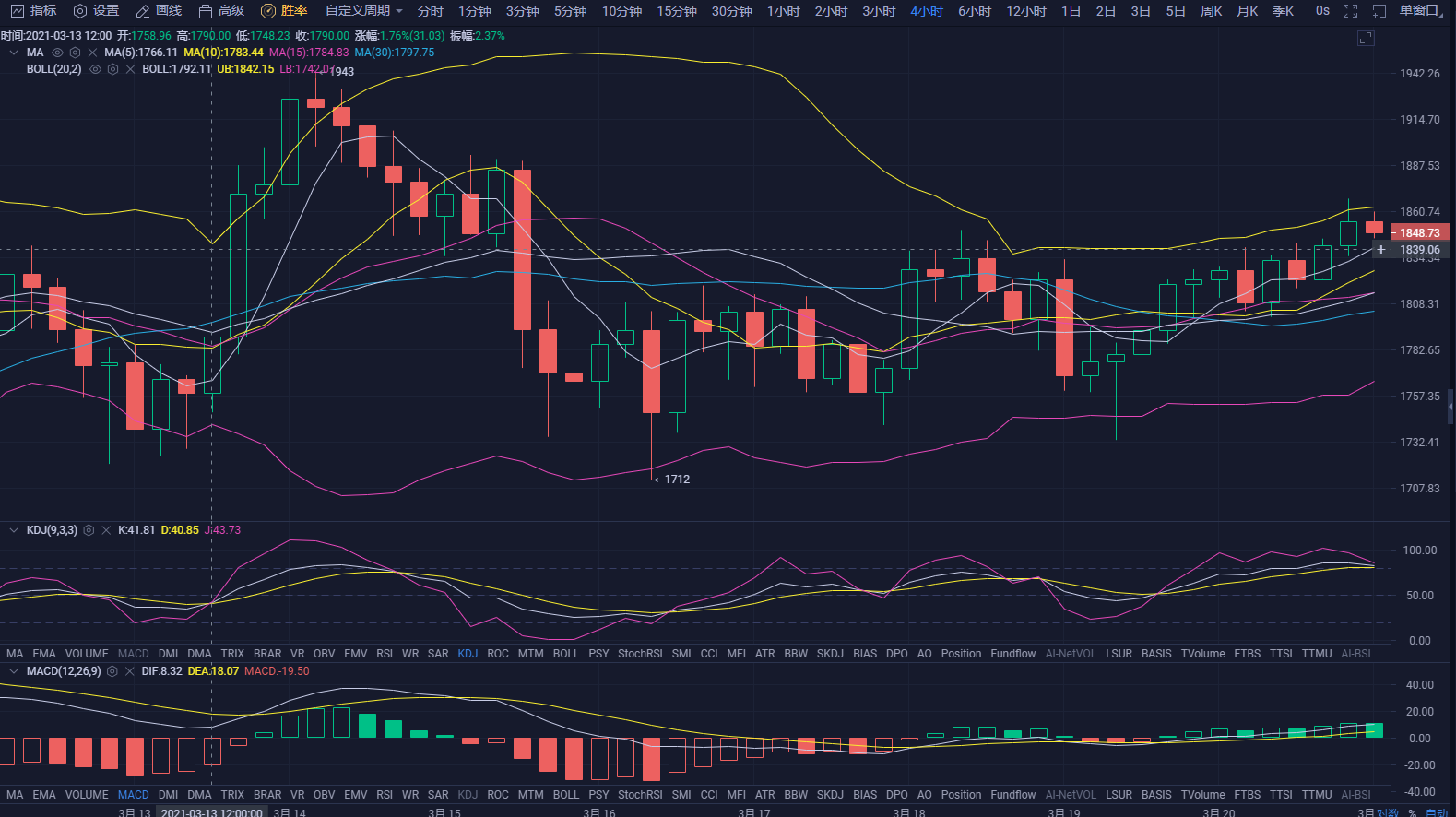This screenshot has width=1456, height=817.
Task: Open the 高级 advanced tools
Action: [221, 11]
